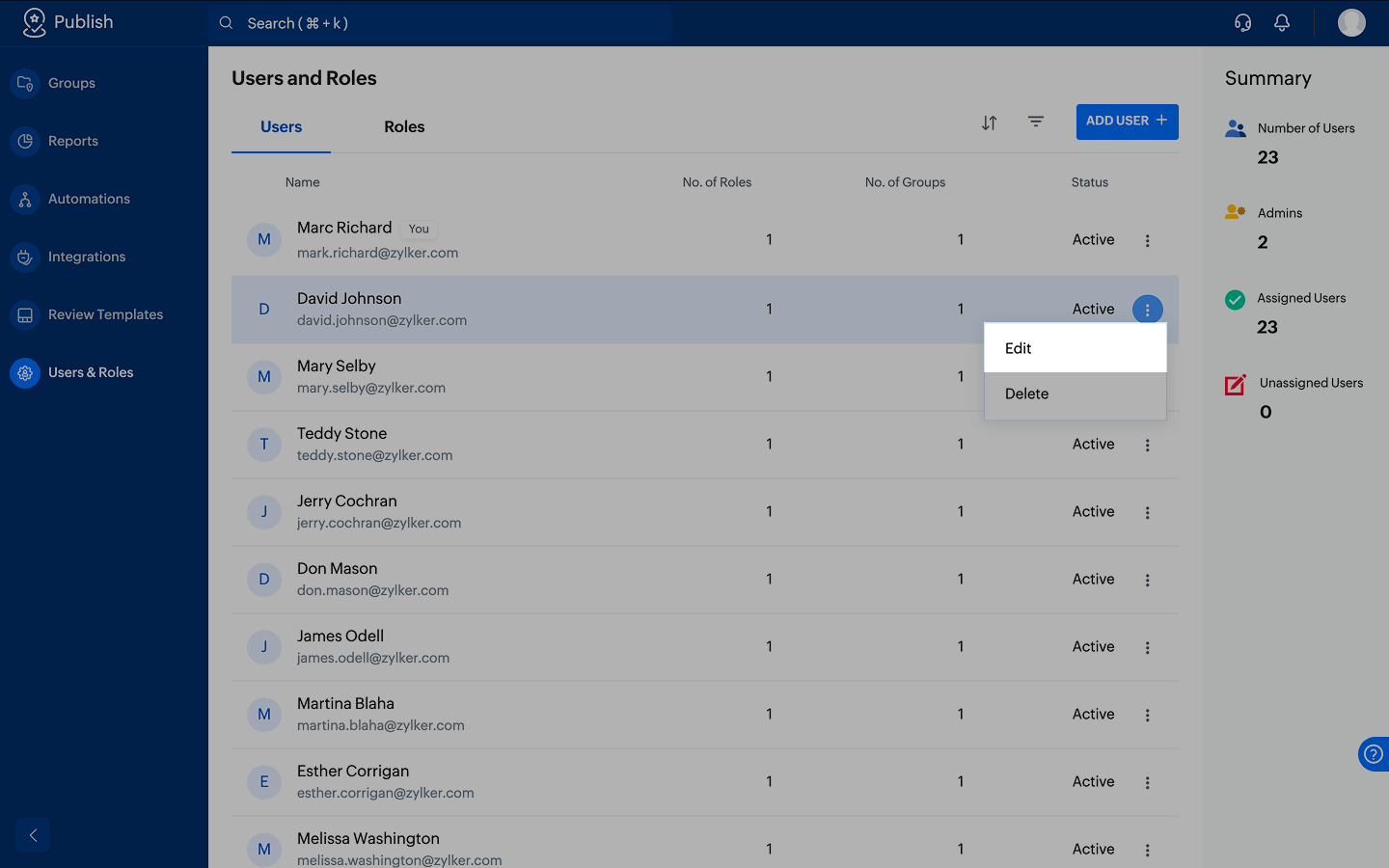
Task: Open the support headset icon
Action: pyautogui.click(x=1242, y=22)
